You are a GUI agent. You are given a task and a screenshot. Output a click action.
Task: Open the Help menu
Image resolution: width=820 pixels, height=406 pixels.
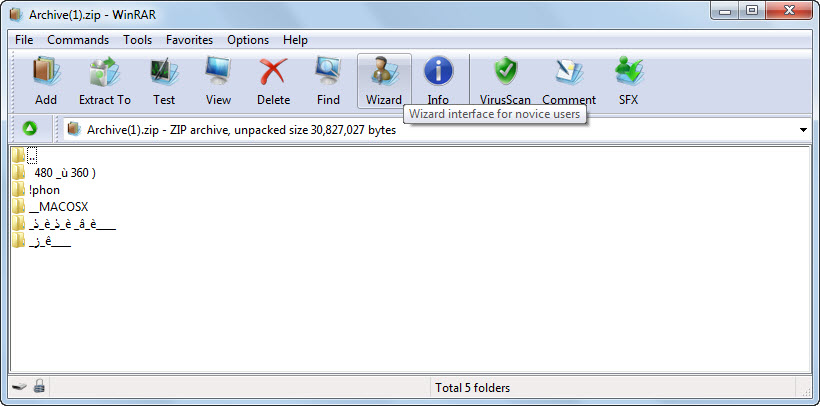click(x=295, y=40)
